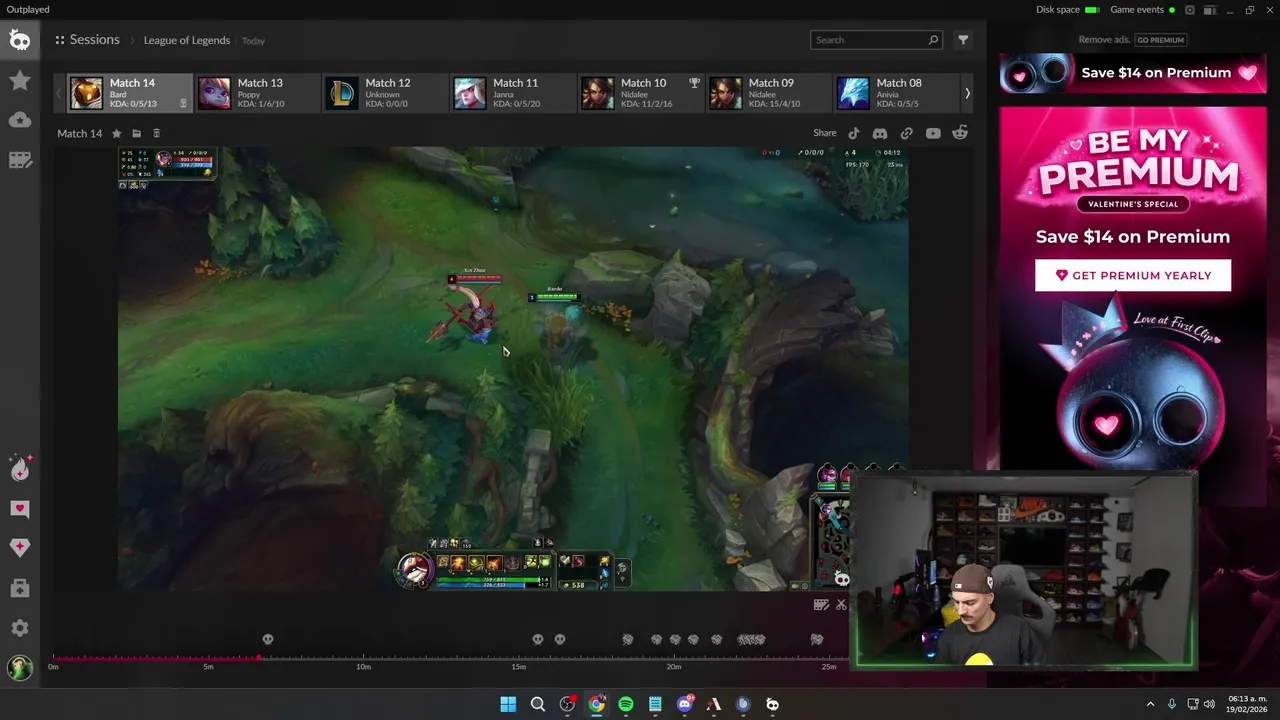Click the layout panel icon in title bar
The image size is (1280, 720).
tap(1210, 10)
